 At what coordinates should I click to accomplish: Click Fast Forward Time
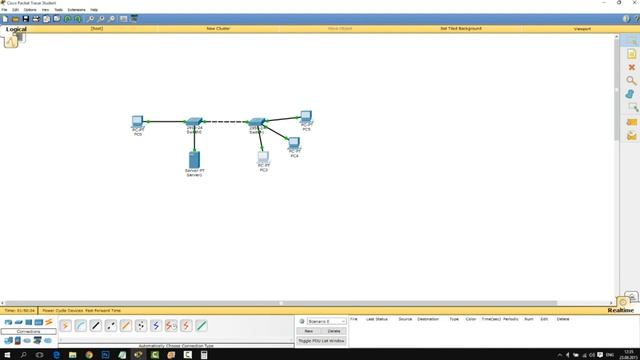[103, 311]
